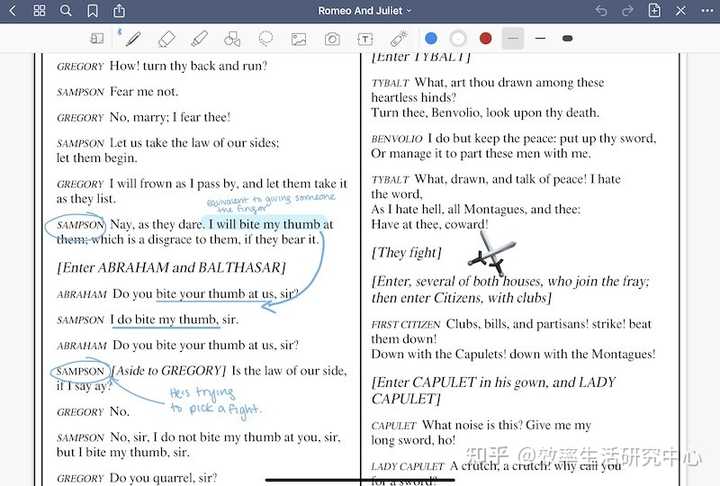Image resolution: width=720 pixels, height=486 pixels.
Task: Select the Shapes tool
Action: click(x=232, y=39)
